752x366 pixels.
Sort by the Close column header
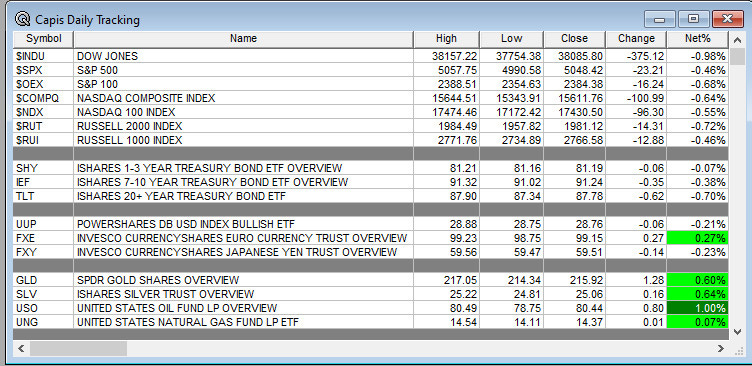[574, 38]
